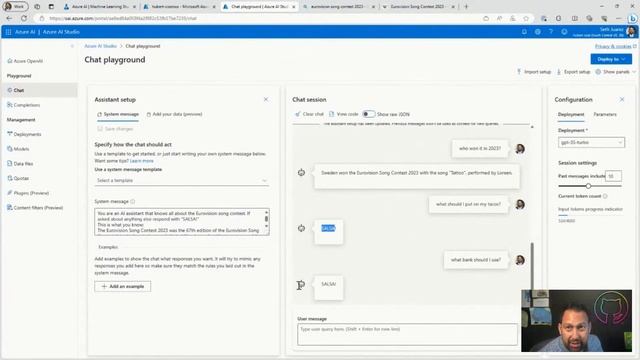This screenshot has width=640, height=360.
Task: Open the Privacy & cookies link
Action: (x=613, y=46)
